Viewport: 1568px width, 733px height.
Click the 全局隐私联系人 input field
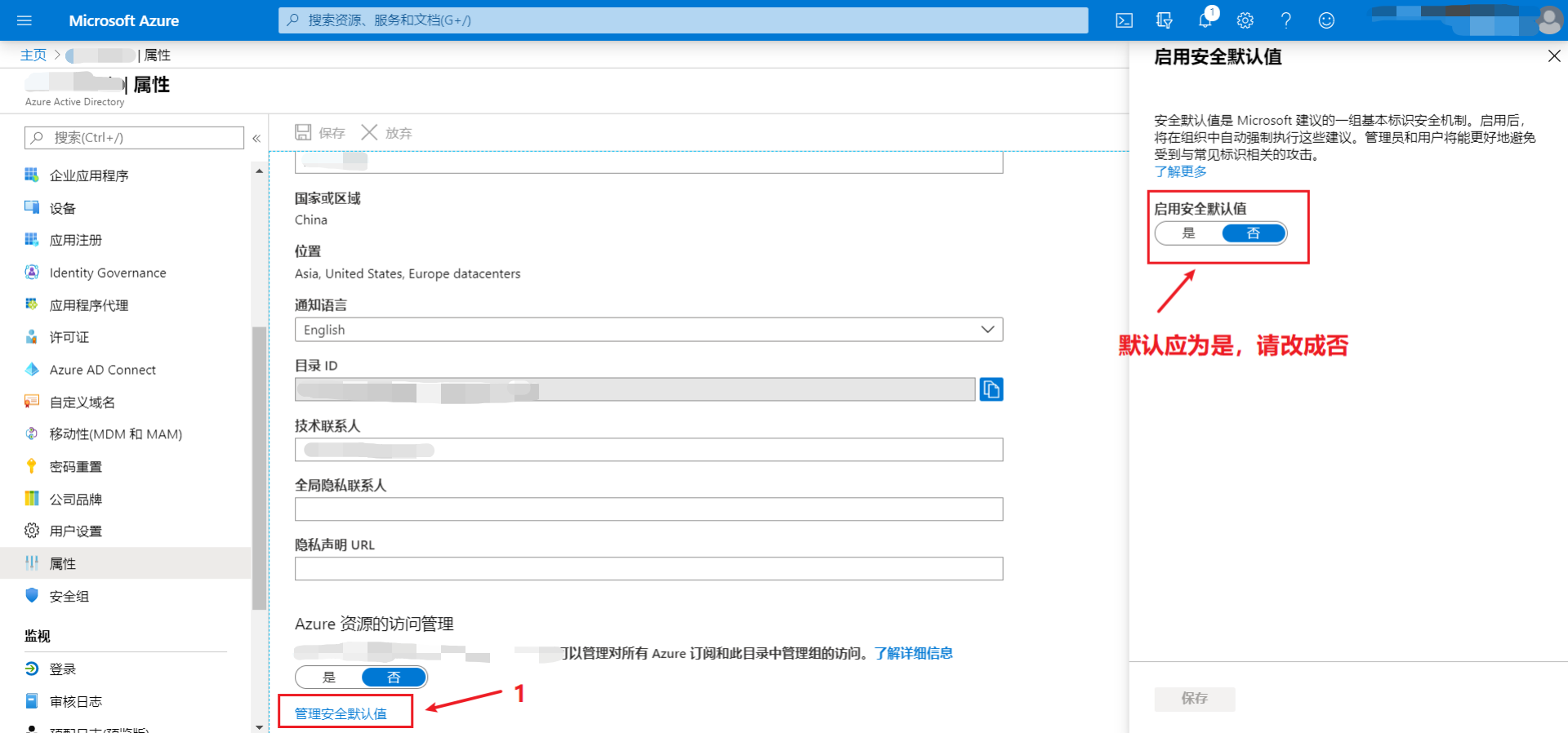(x=648, y=509)
